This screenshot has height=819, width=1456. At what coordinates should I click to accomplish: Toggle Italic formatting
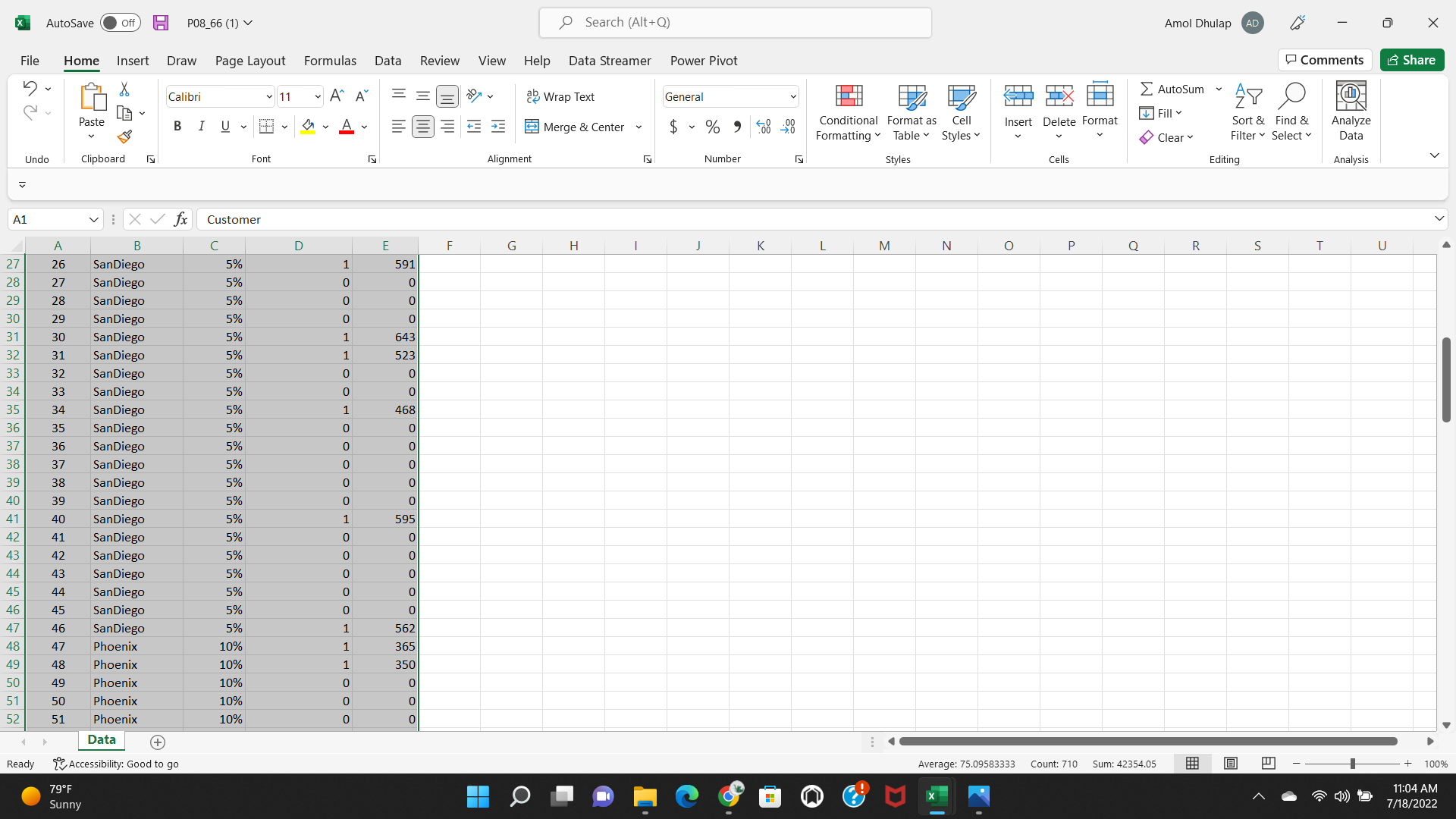[201, 127]
